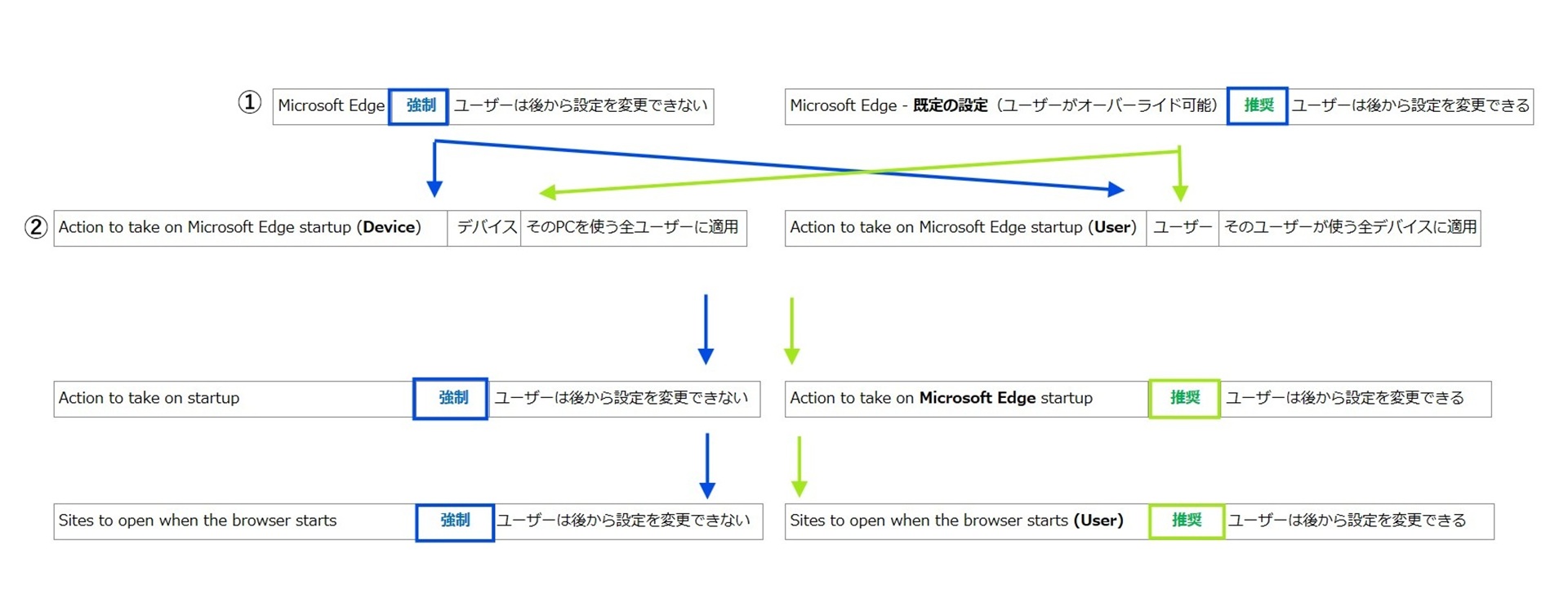Screen dimensions: 1568x608
Task: Select the 強制 badge beside 'Microsoft Edge'
Action: pos(419,106)
